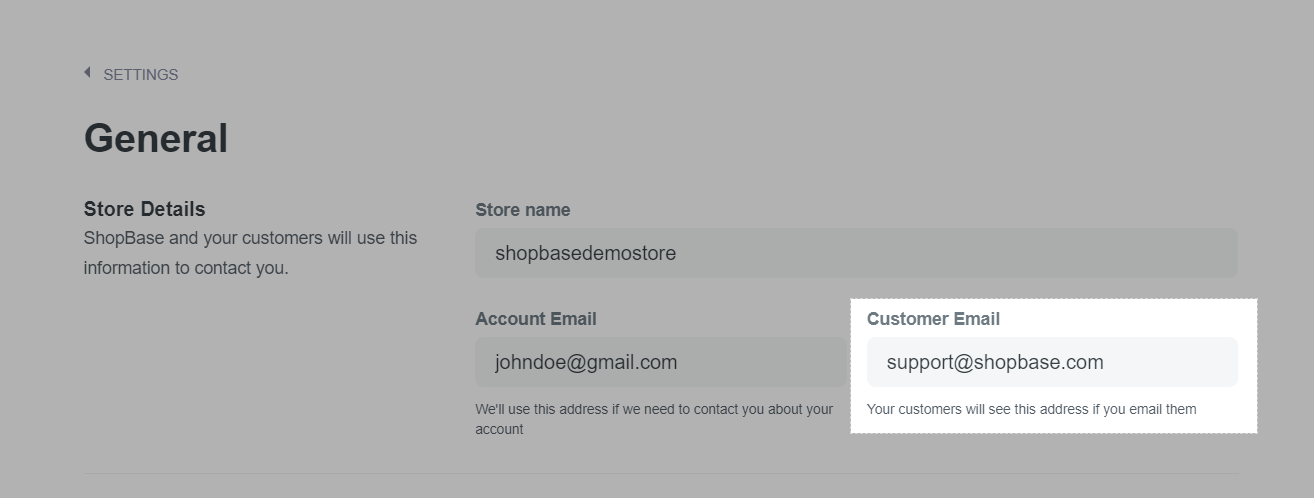Click the Account Email field label

(535, 319)
